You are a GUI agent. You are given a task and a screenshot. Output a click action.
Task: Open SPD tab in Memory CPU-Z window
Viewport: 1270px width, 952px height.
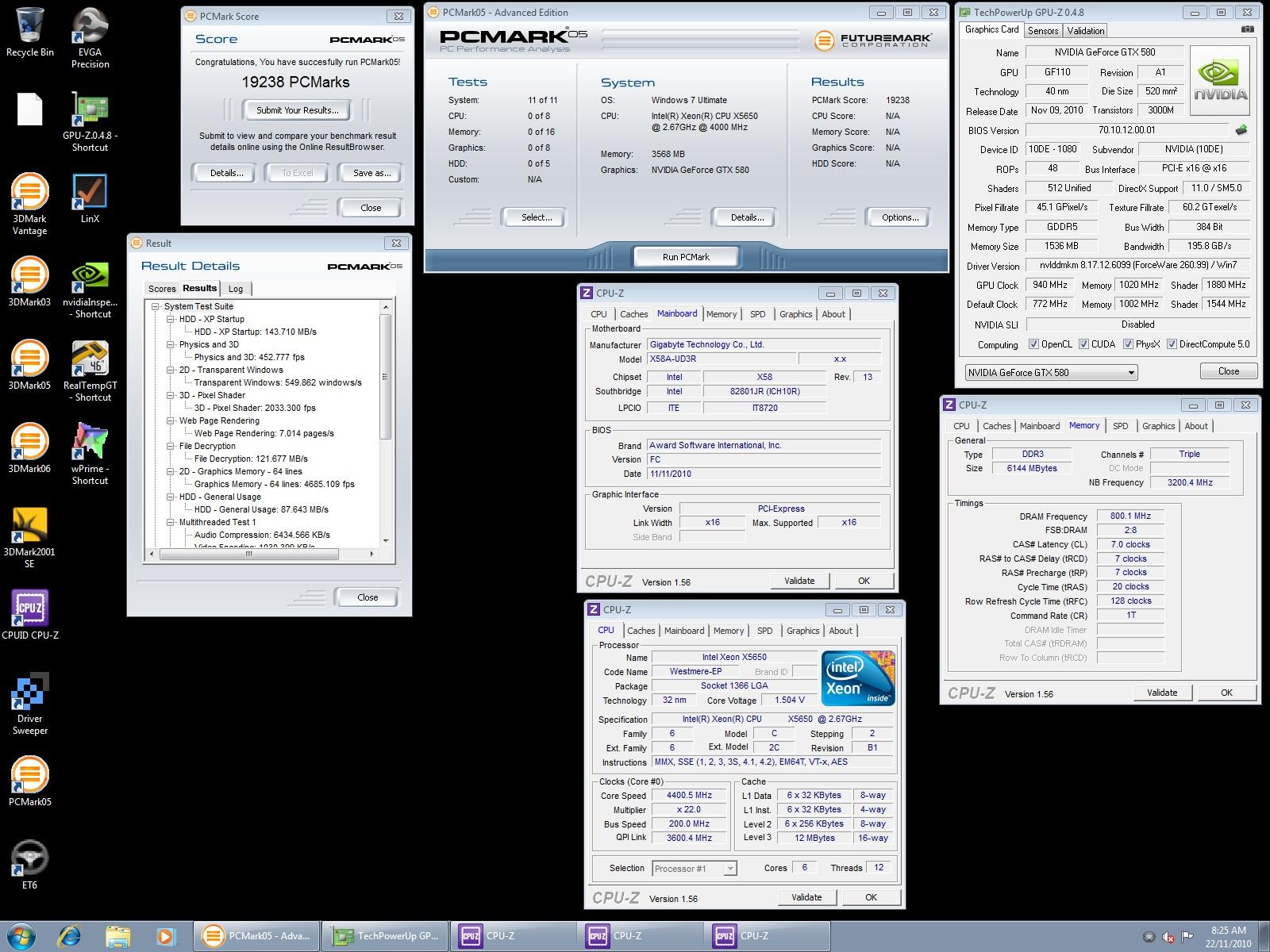point(1120,426)
